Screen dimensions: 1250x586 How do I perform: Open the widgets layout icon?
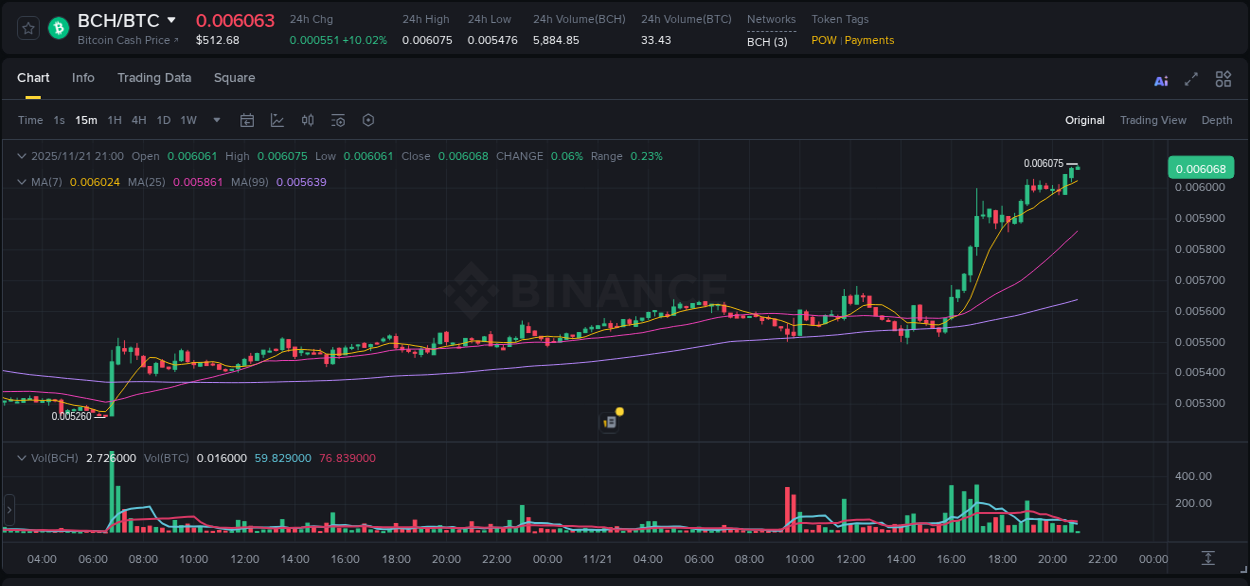pyautogui.click(x=1223, y=79)
